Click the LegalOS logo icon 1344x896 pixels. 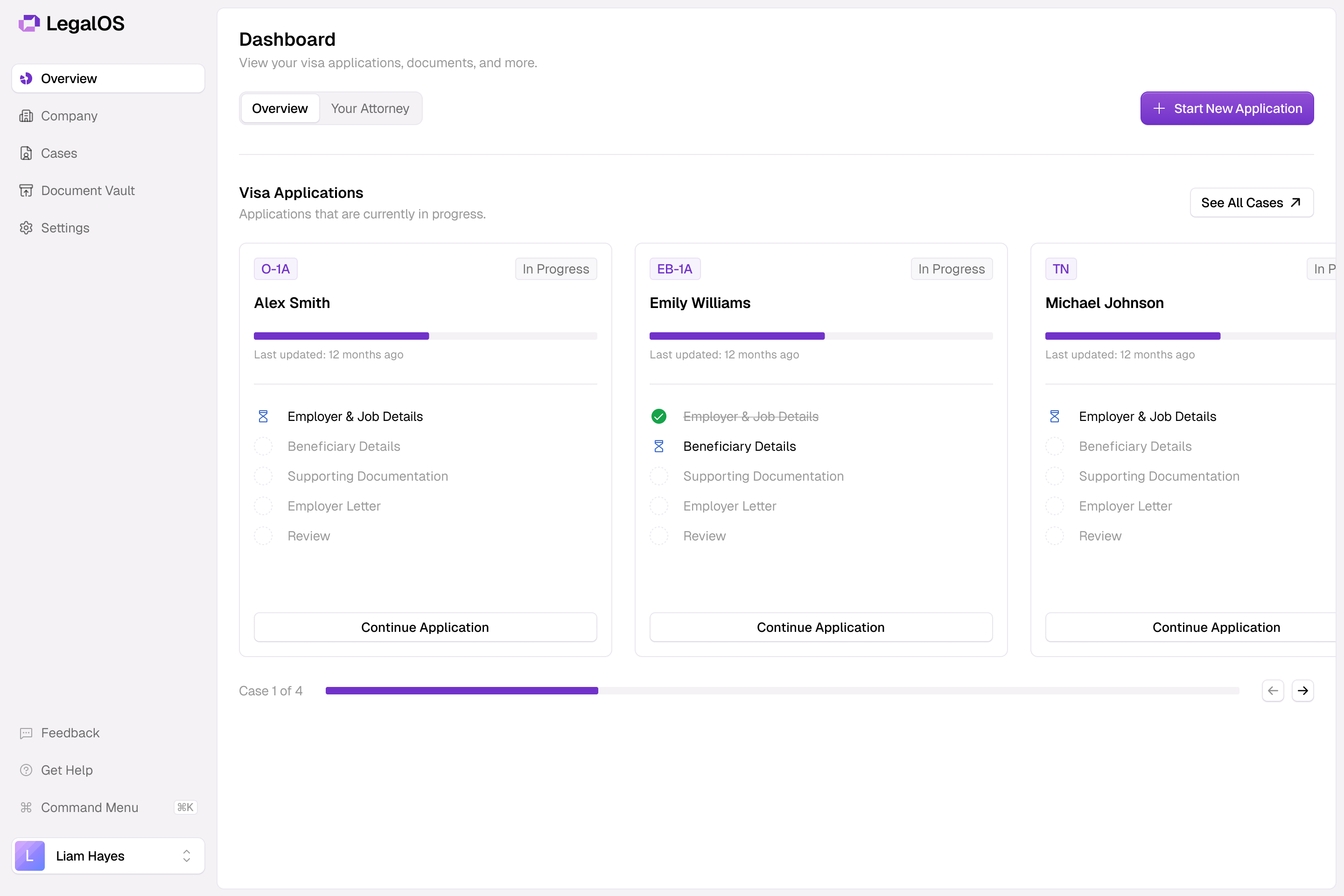(x=28, y=23)
